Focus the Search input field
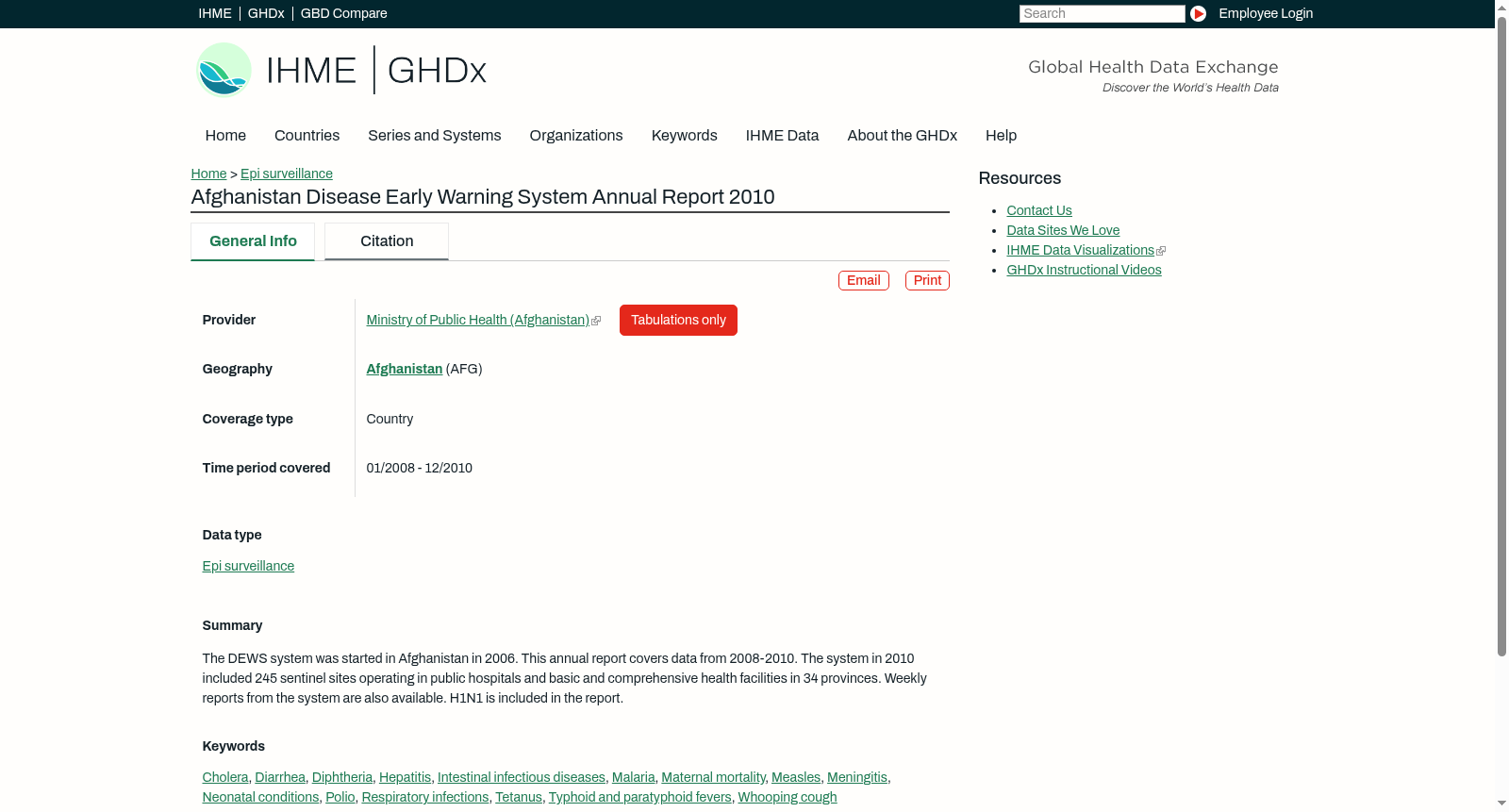Image resolution: width=1509 pixels, height=812 pixels. 1102,13
